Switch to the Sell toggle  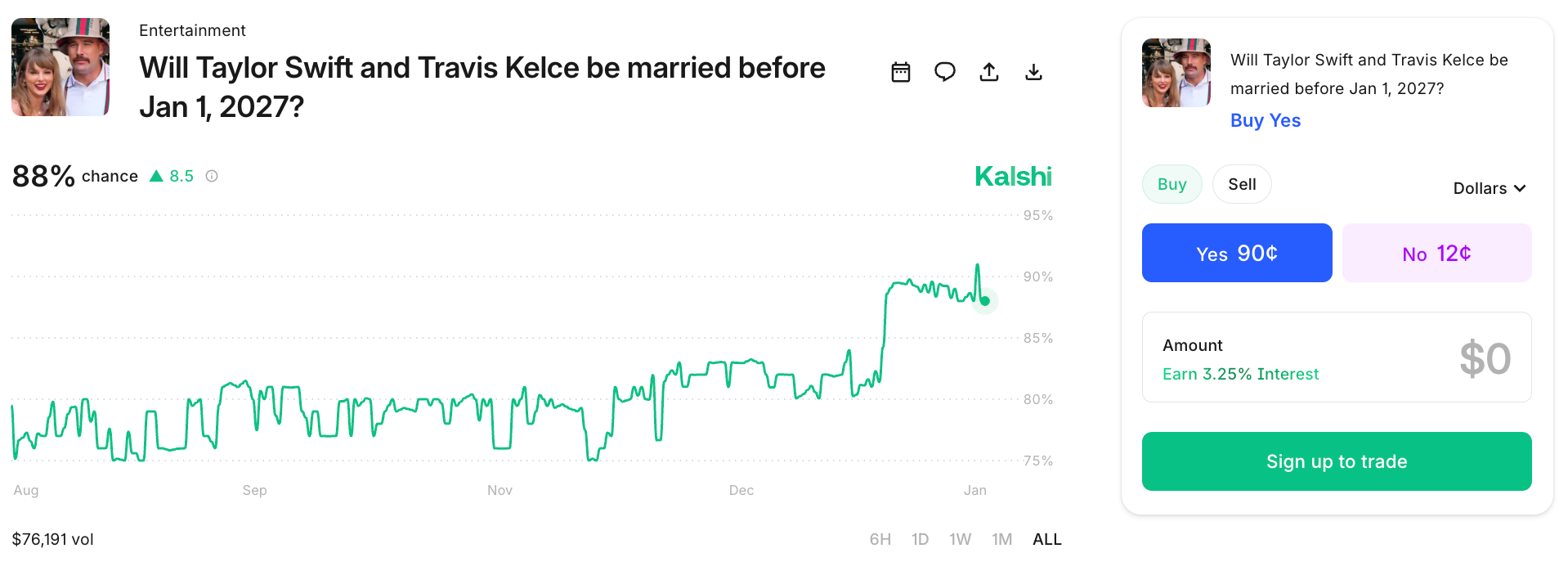[1242, 184]
